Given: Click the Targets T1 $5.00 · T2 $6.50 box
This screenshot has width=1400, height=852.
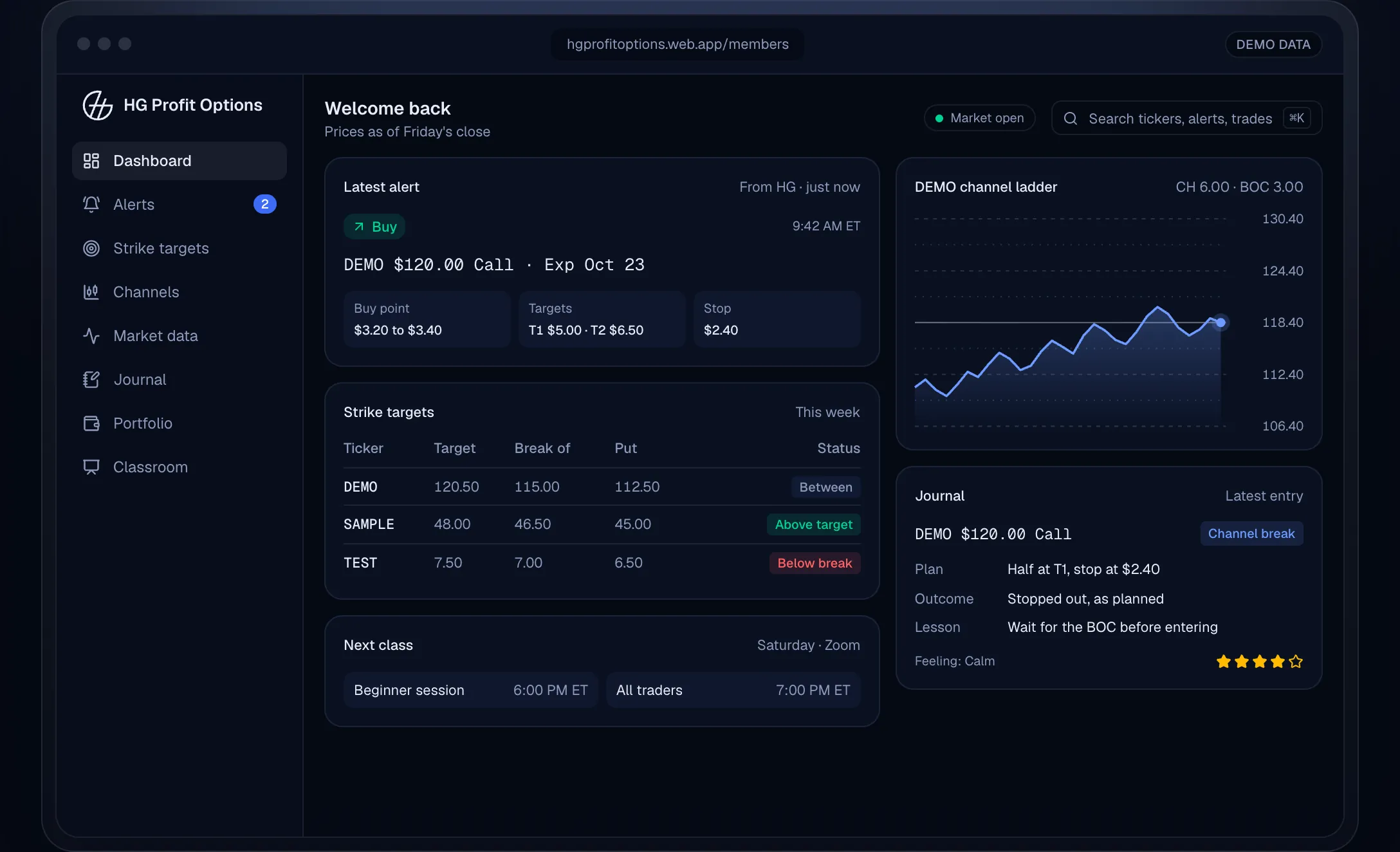Looking at the screenshot, I should 602,319.
